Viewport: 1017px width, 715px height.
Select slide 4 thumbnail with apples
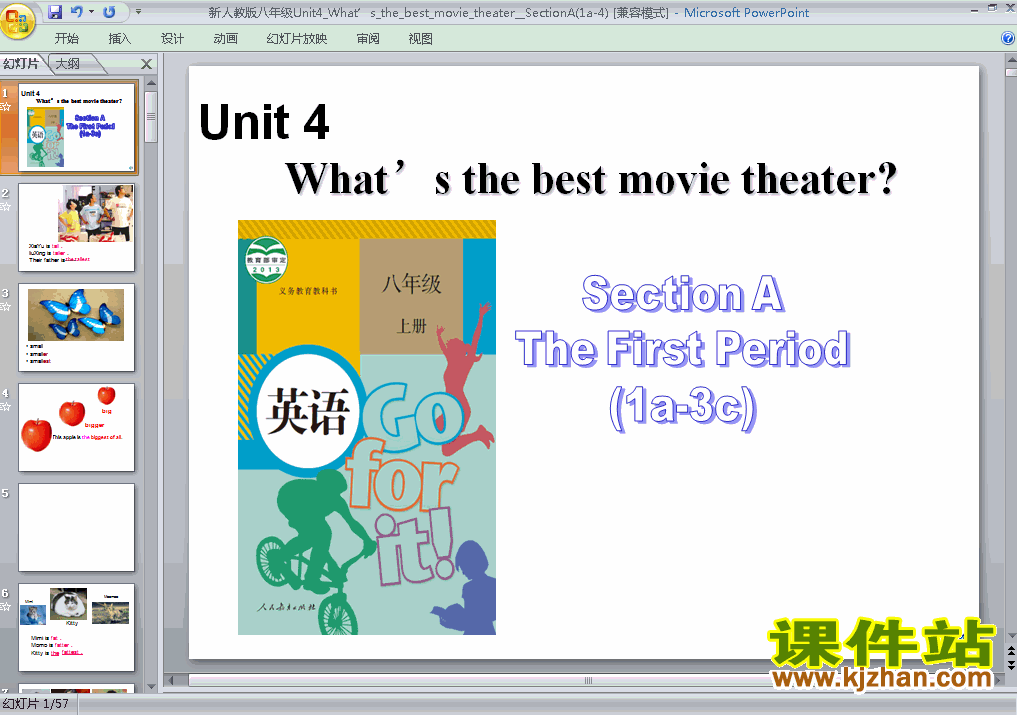(x=77, y=427)
